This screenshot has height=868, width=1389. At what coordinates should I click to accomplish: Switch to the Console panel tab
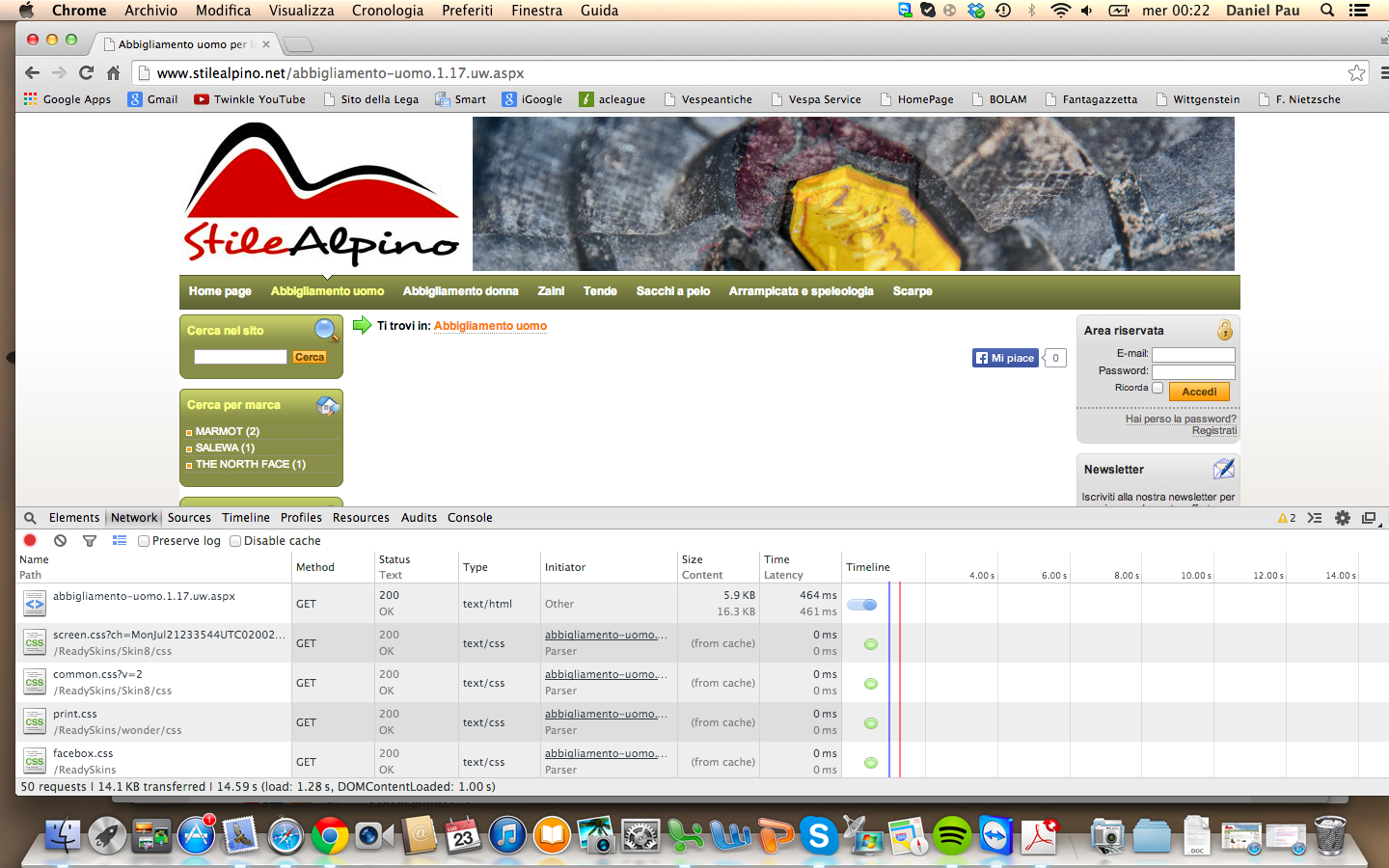tap(470, 518)
